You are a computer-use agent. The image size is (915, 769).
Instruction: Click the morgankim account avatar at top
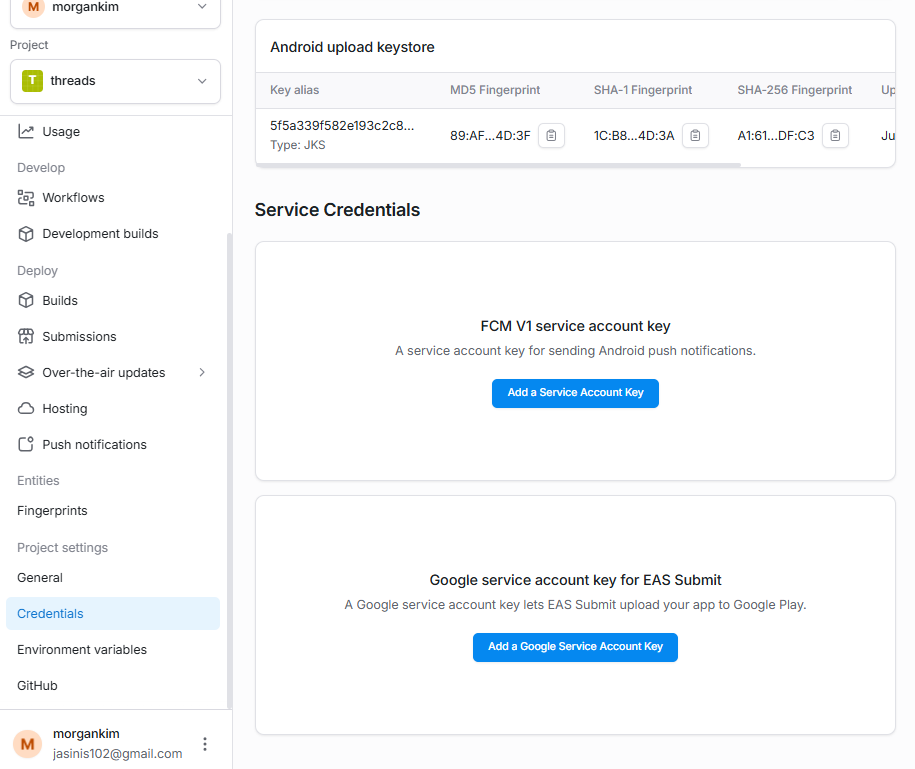(x=33, y=7)
